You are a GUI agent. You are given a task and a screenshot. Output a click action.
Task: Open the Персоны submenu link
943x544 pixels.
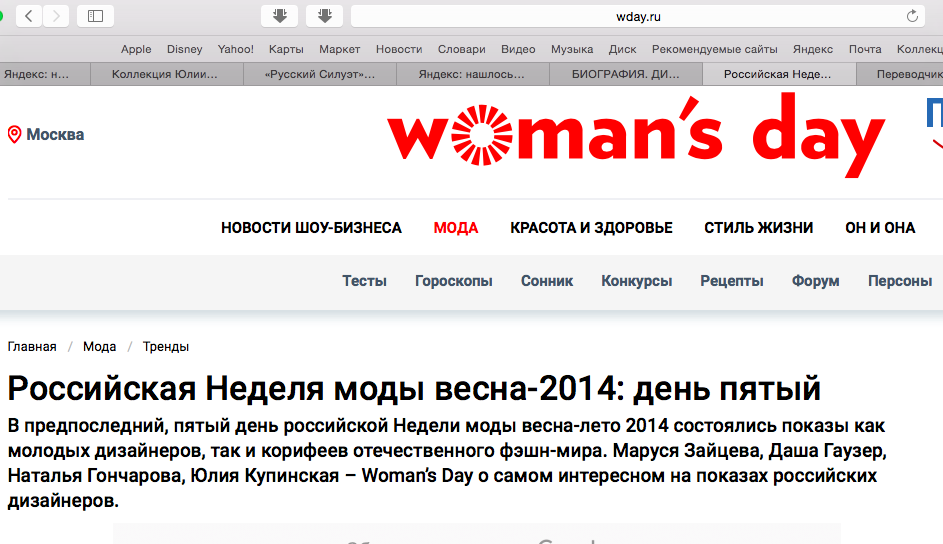(x=900, y=281)
